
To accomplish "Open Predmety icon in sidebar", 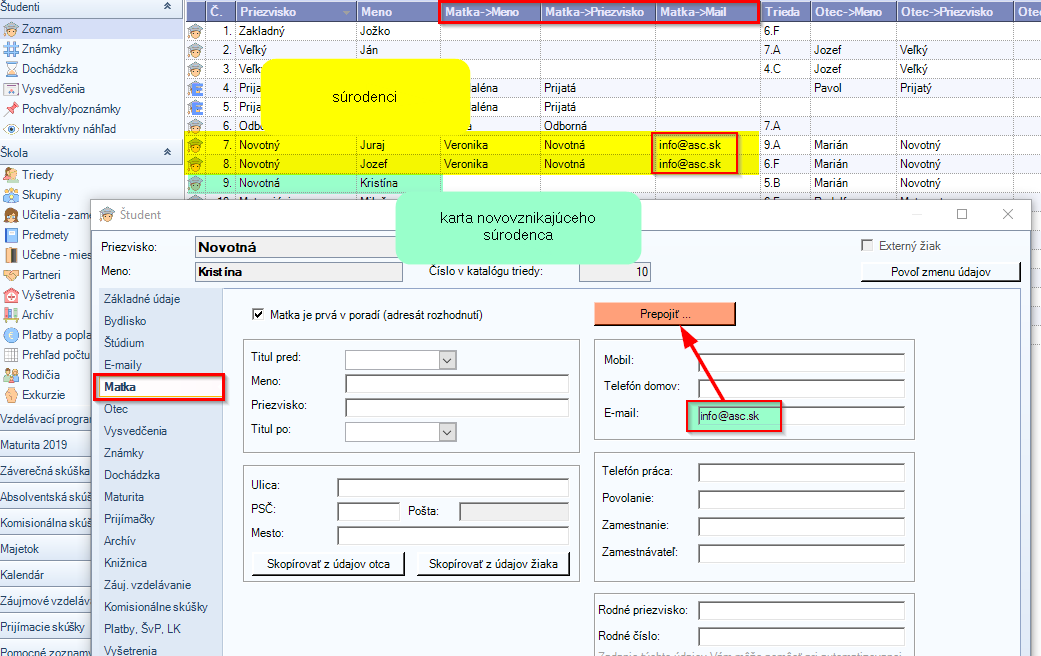I will pyautogui.click(x=11, y=234).
